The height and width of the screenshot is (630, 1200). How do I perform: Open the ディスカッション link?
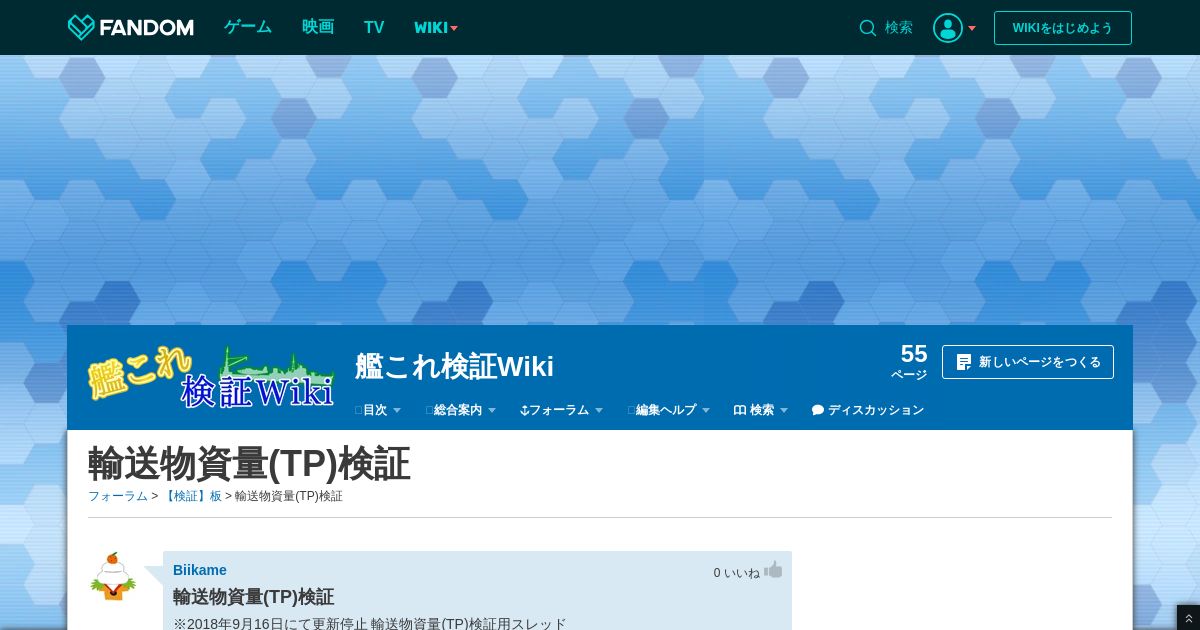click(x=868, y=410)
